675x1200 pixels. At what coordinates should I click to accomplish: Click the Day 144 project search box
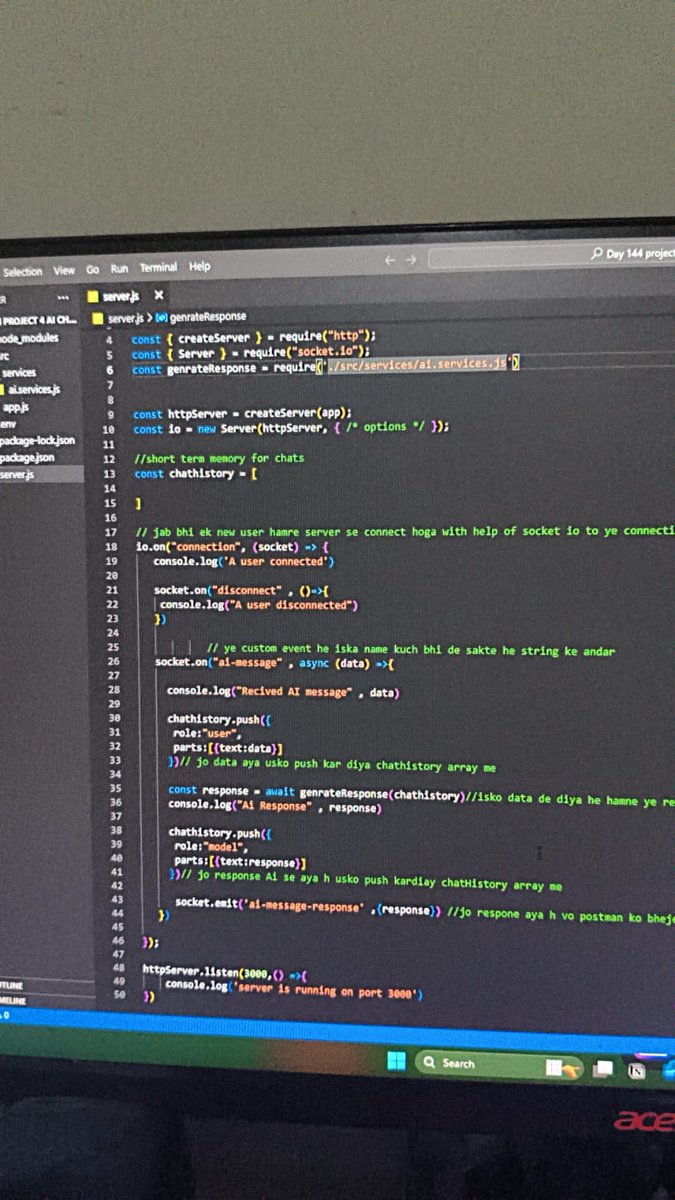(551, 257)
